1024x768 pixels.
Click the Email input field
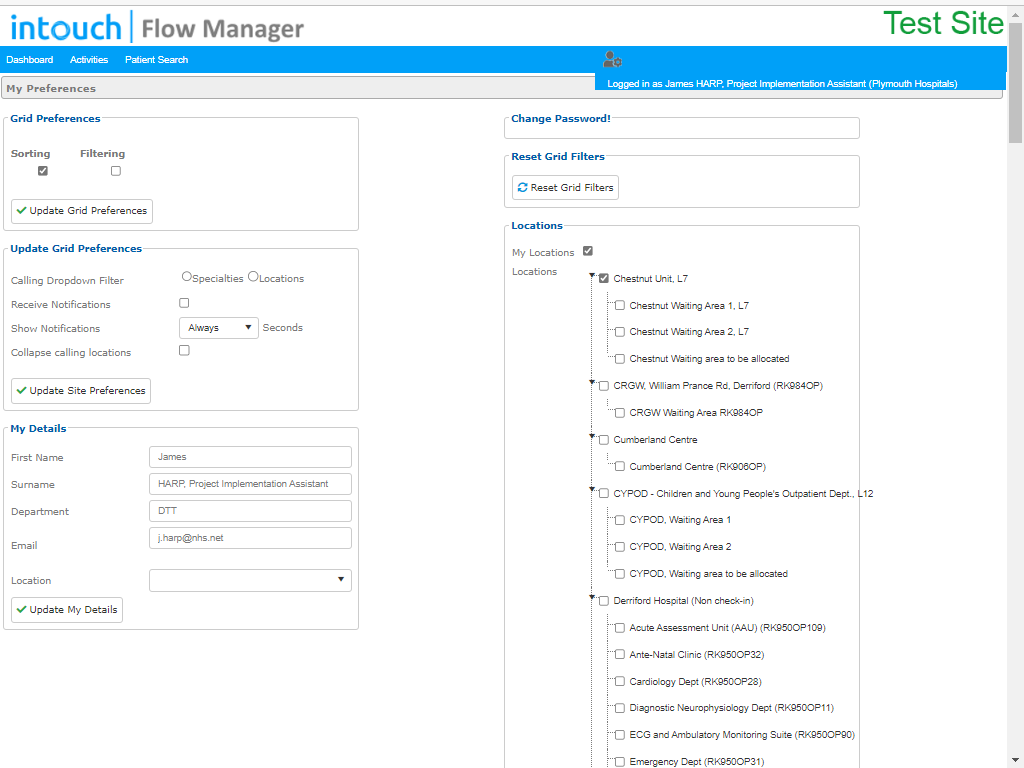coord(250,538)
